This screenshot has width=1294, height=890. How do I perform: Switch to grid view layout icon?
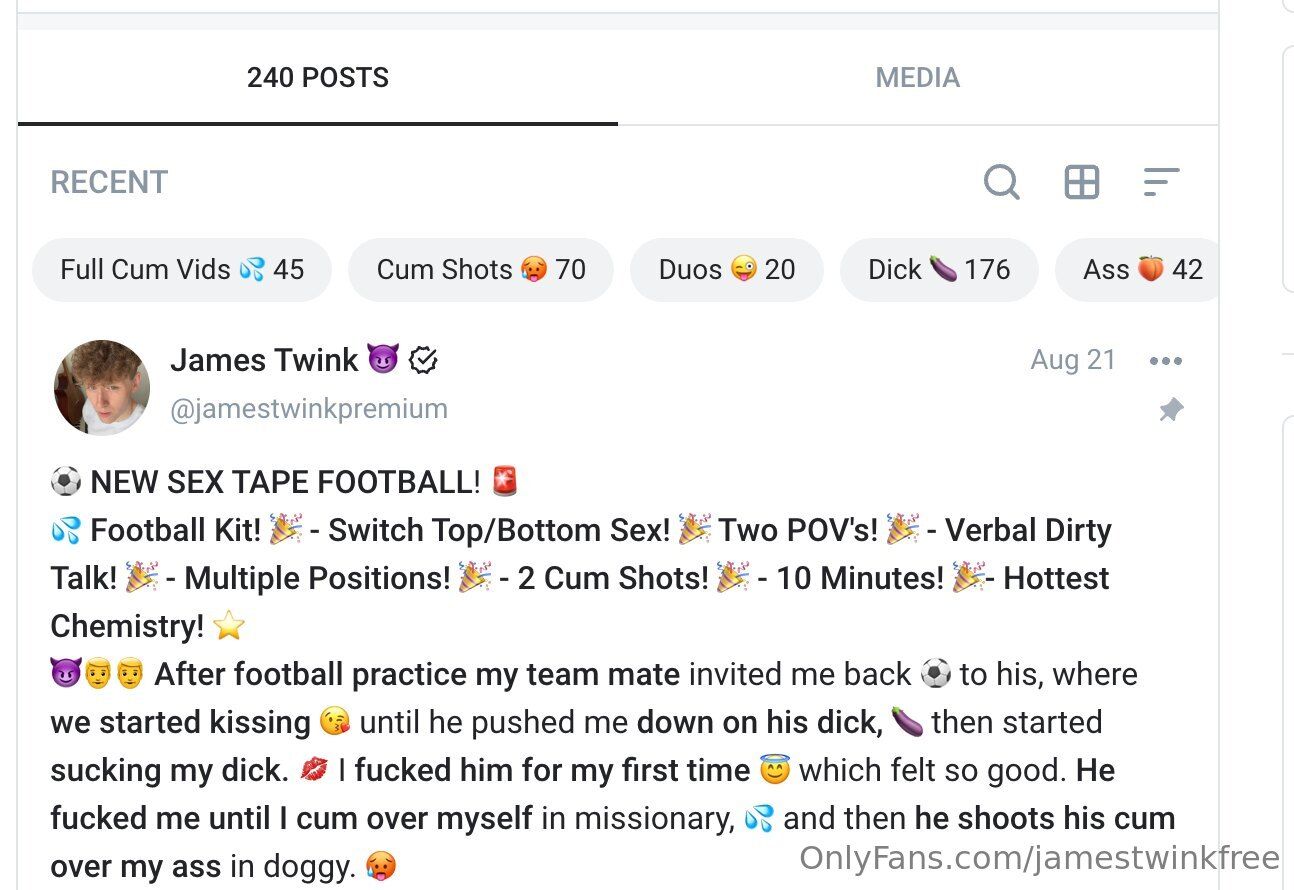(1081, 182)
